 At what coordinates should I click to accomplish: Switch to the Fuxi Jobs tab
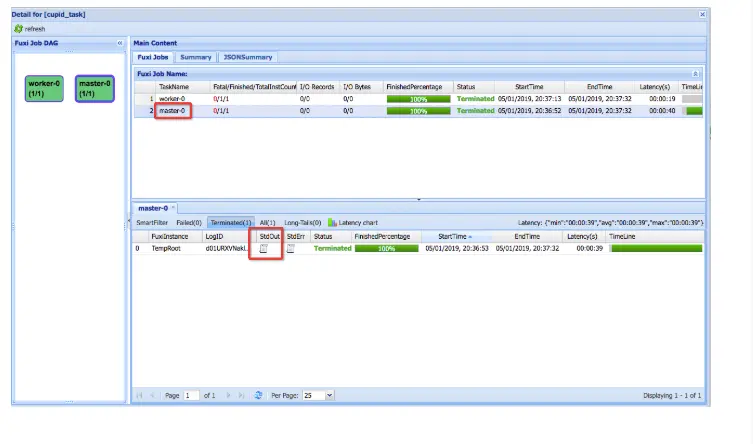[x=153, y=57]
